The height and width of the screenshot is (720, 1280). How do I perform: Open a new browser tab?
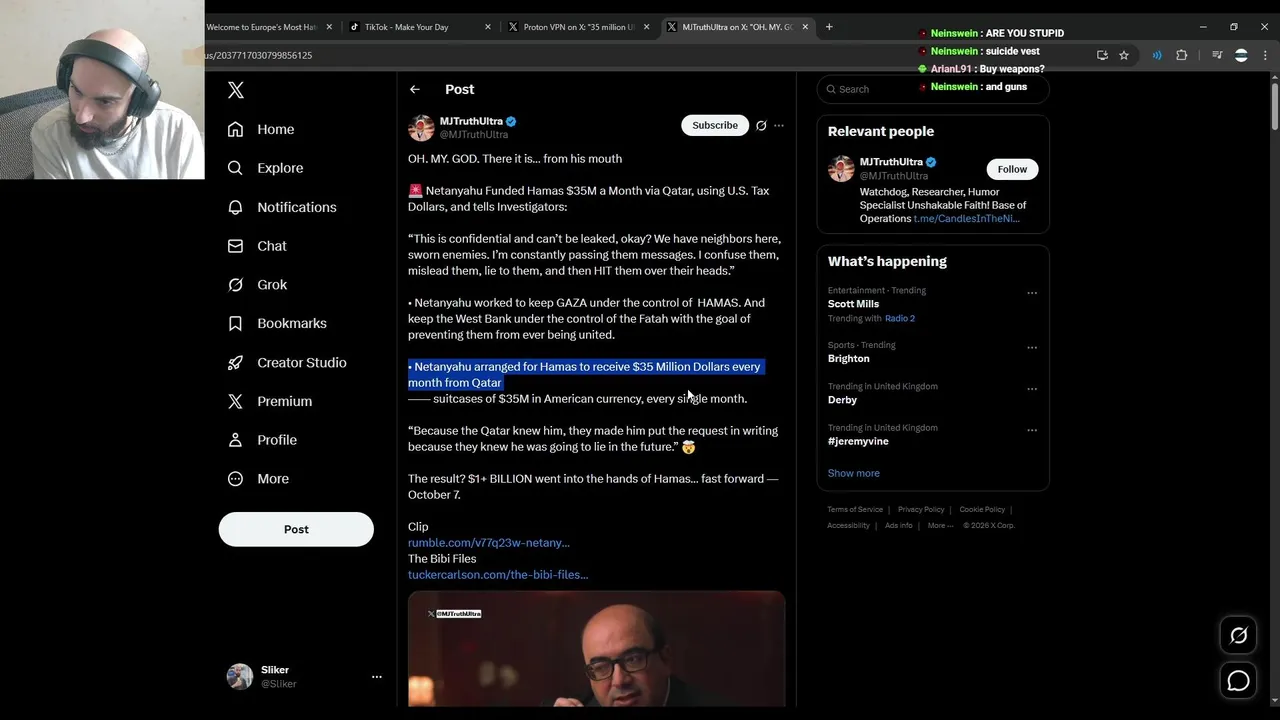click(x=829, y=27)
